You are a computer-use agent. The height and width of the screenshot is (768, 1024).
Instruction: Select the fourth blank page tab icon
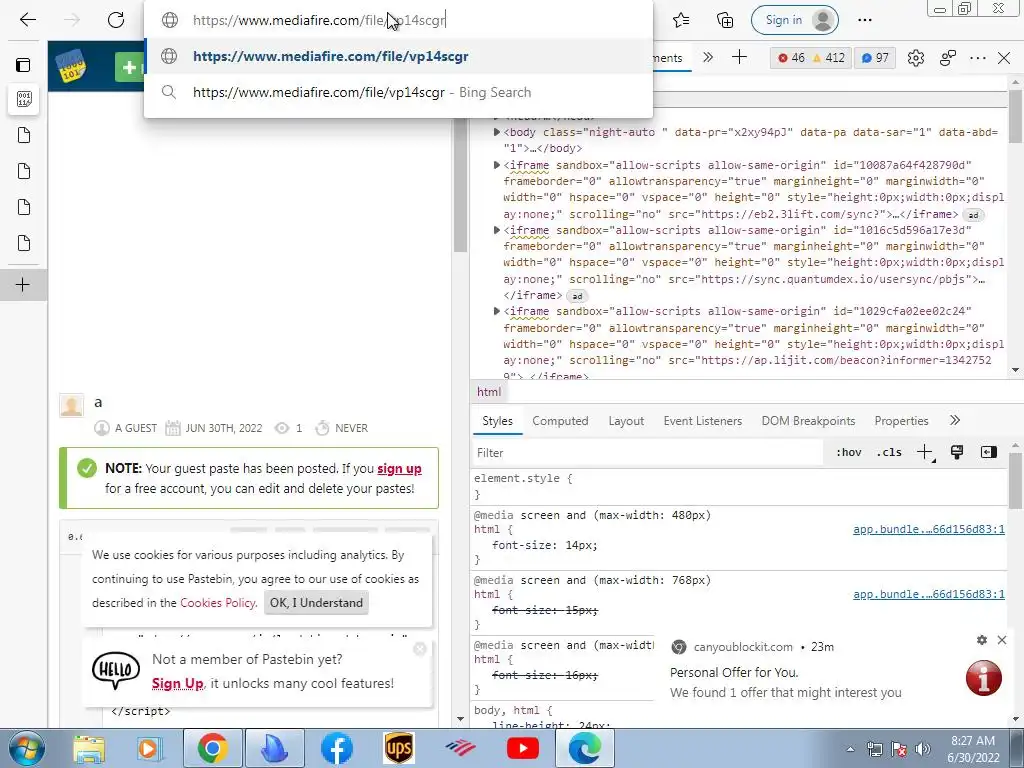click(24, 243)
